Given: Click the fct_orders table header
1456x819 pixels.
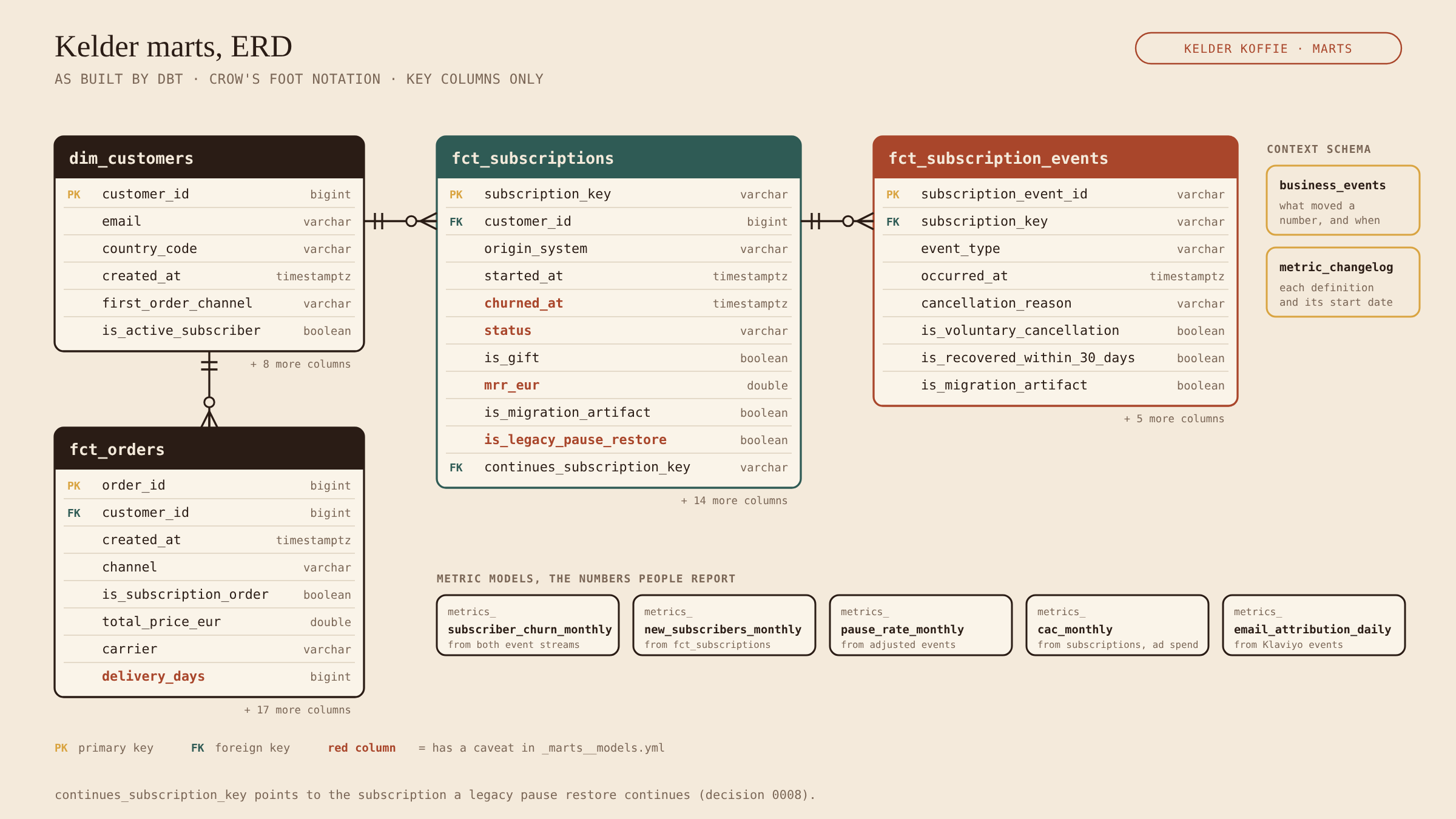Looking at the screenshot, I should 209,449.
